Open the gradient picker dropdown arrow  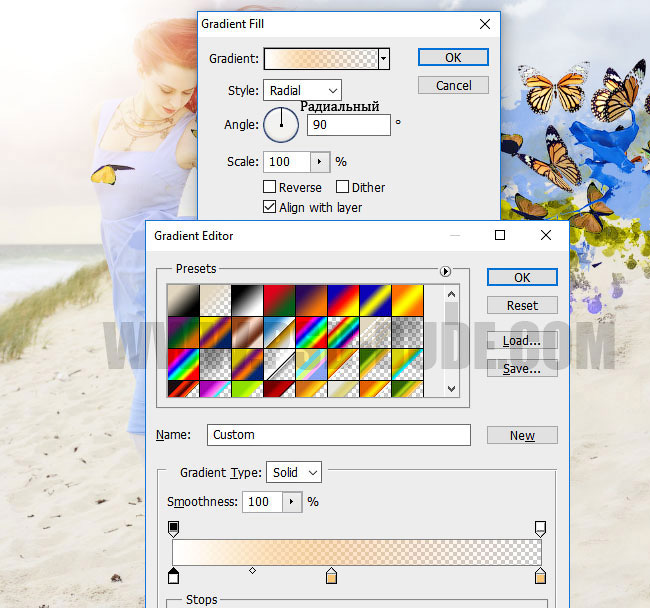(384, 59)
